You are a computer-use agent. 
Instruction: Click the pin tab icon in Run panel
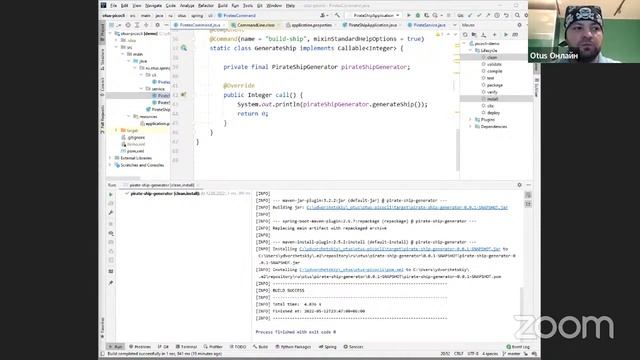(111, 282)
